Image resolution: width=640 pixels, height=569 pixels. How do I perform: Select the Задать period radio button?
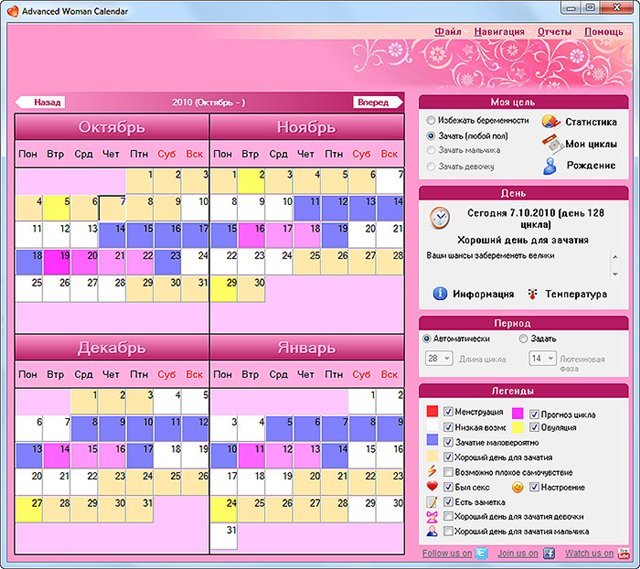coord(523,339)
